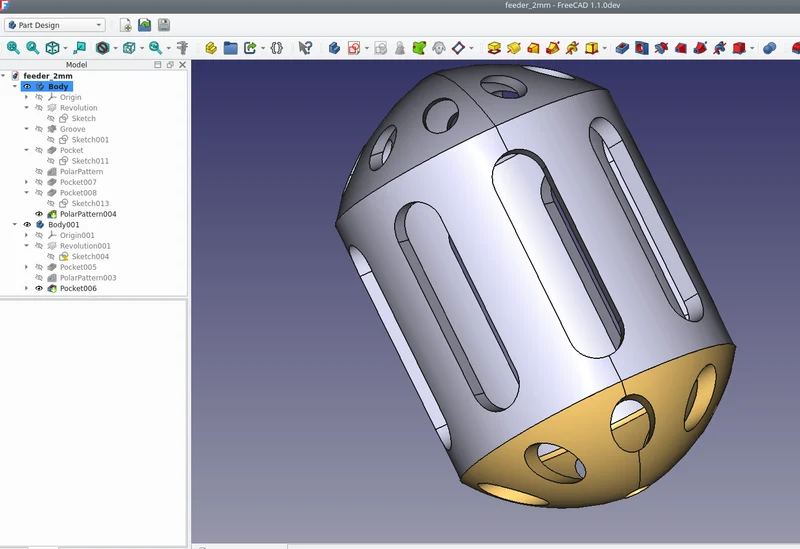Screen dimensions: 800x549
Task: Collapse the Groove tree node
Action: point(27,129)
